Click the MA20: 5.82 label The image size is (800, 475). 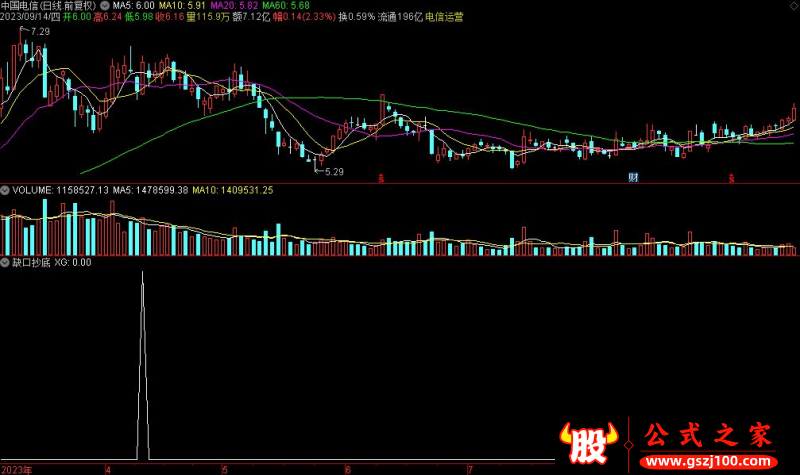point(234,6)
